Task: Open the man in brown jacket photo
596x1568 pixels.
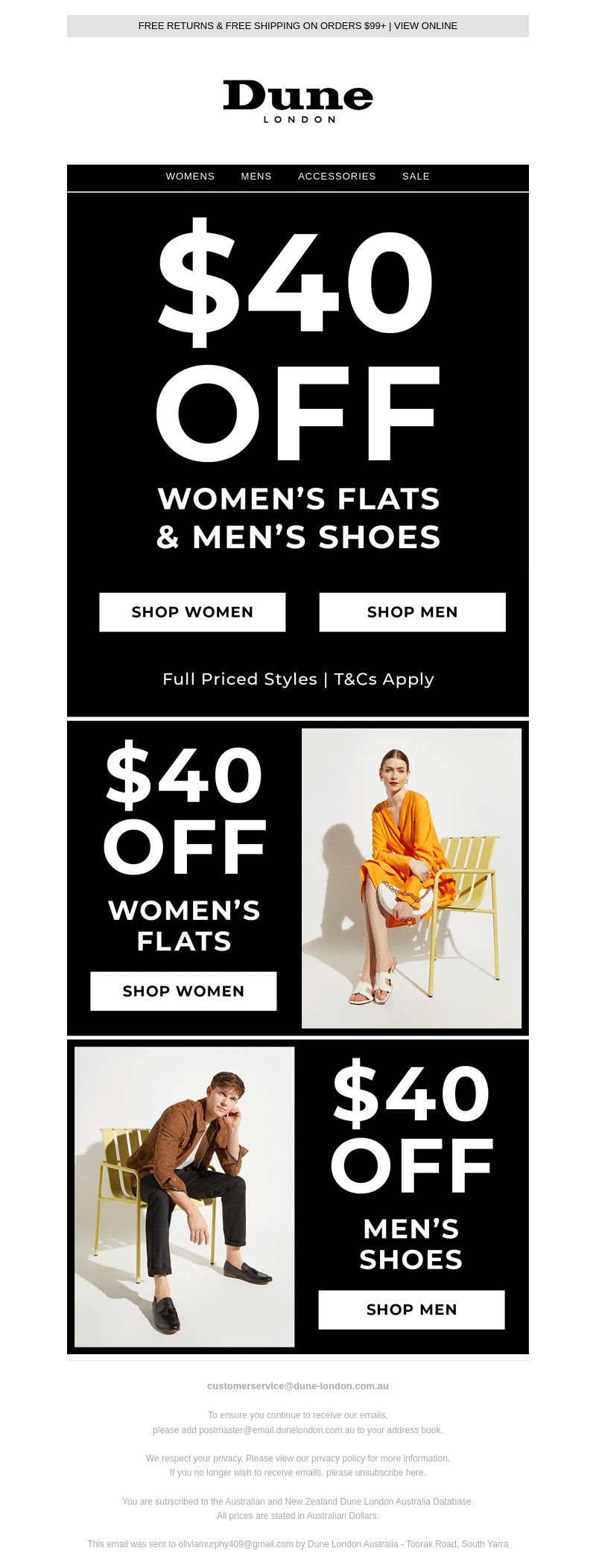Action: (x=185, y=1197)
